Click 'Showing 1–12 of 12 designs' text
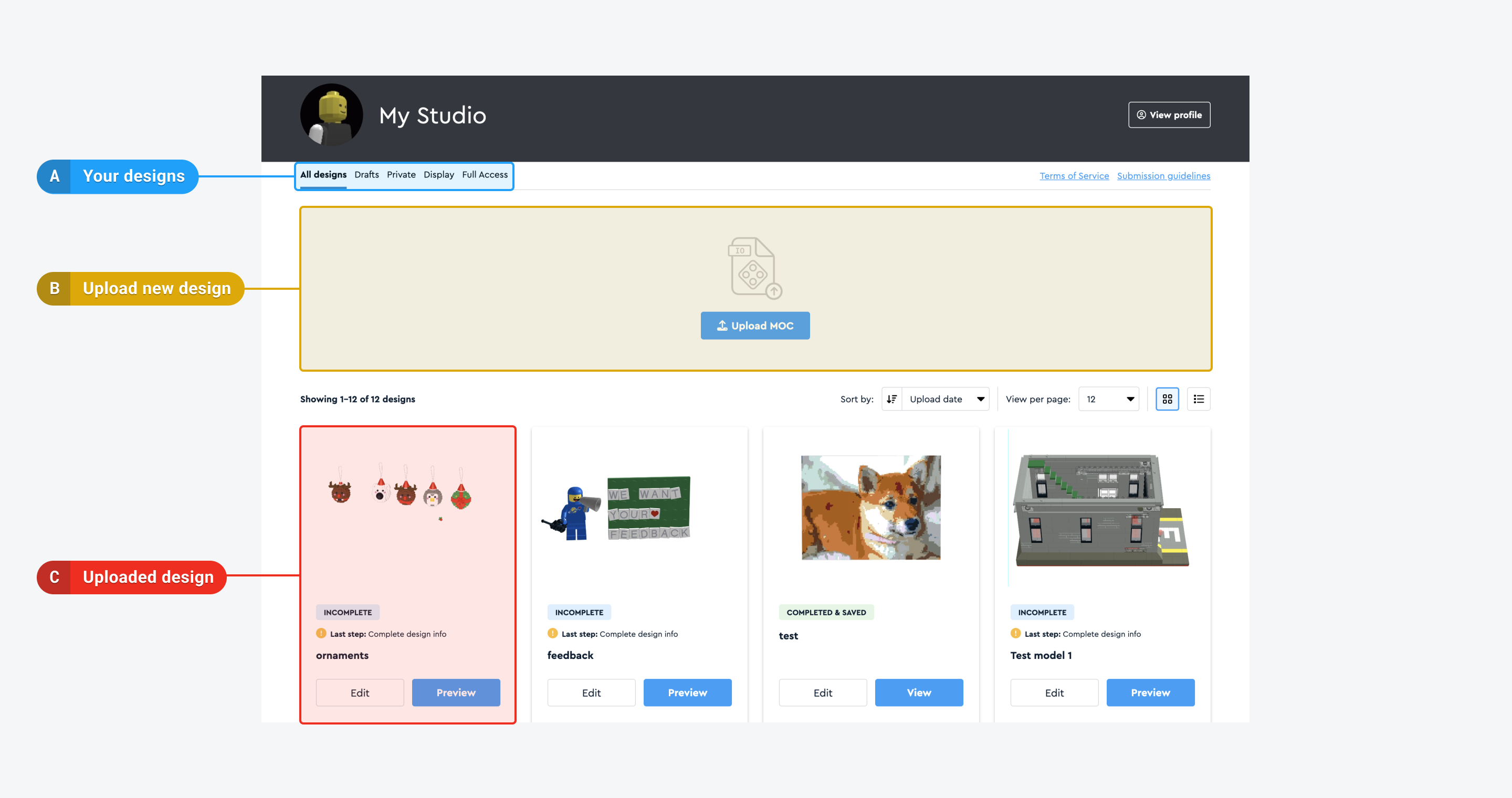This screenshot has width=1512, height=798. pyautogui.click(x=358, y=399)
